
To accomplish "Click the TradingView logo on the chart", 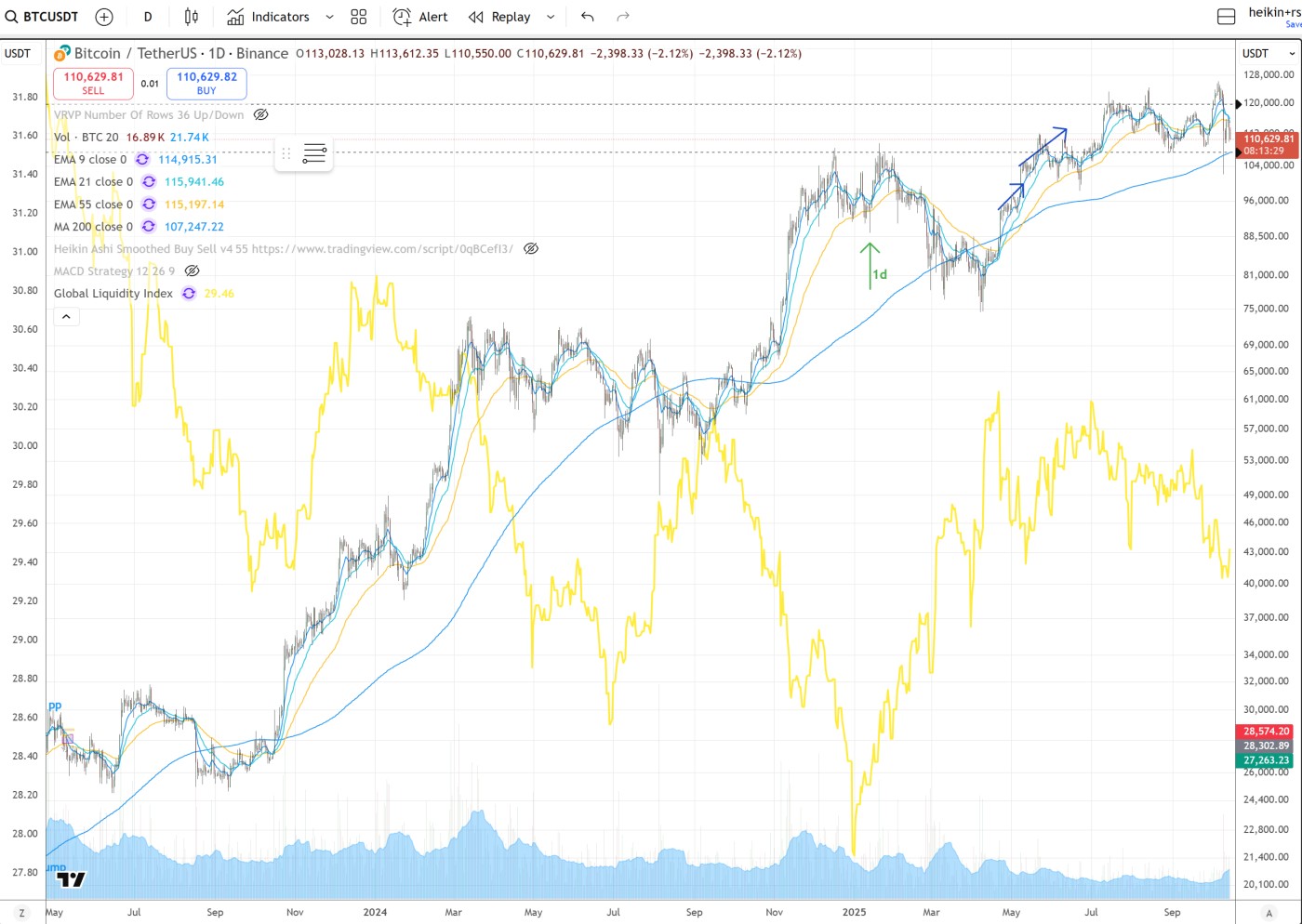I will [71, 878].
